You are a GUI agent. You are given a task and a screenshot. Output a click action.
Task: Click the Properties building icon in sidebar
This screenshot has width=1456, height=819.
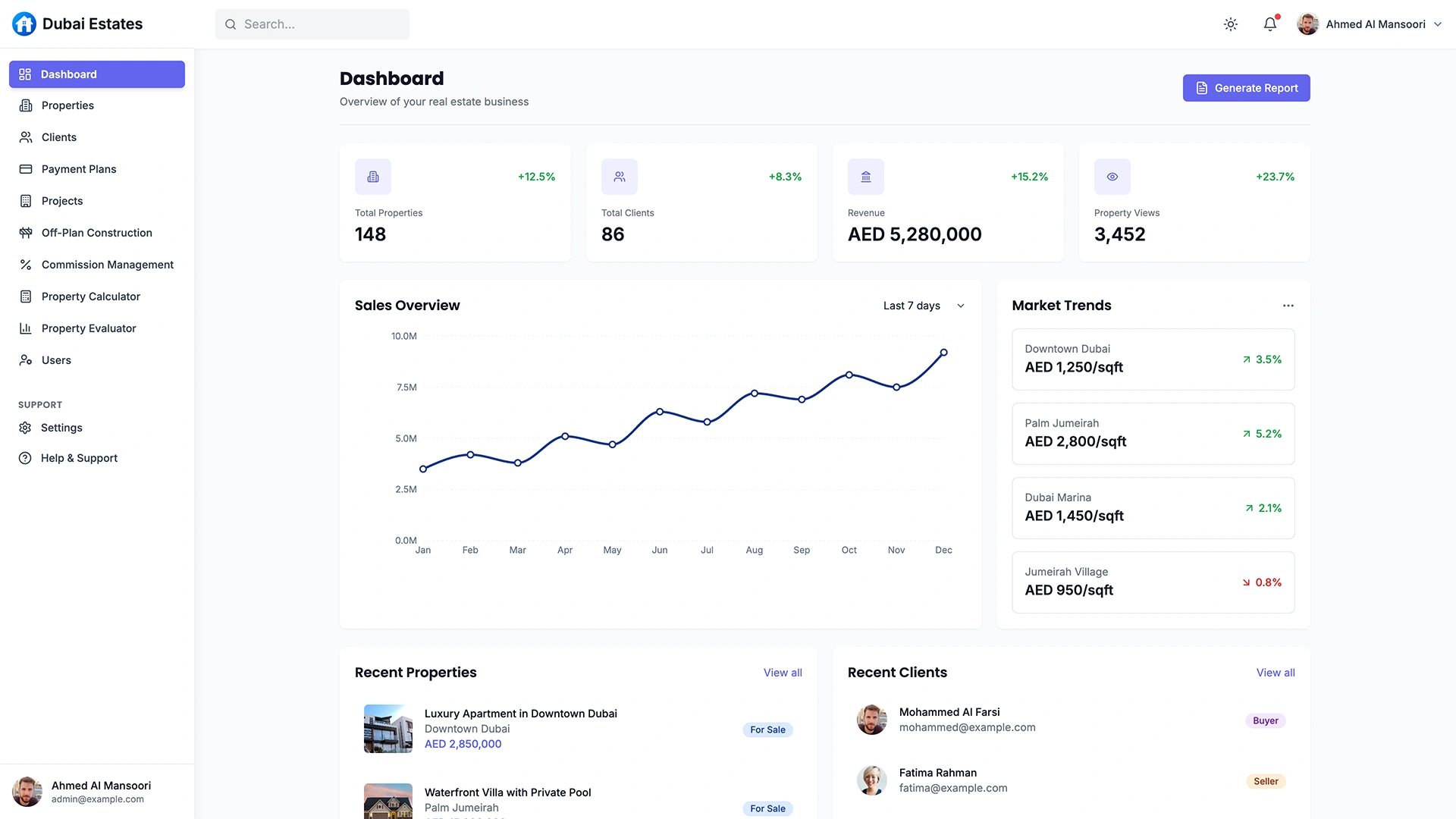pos(26,105)
